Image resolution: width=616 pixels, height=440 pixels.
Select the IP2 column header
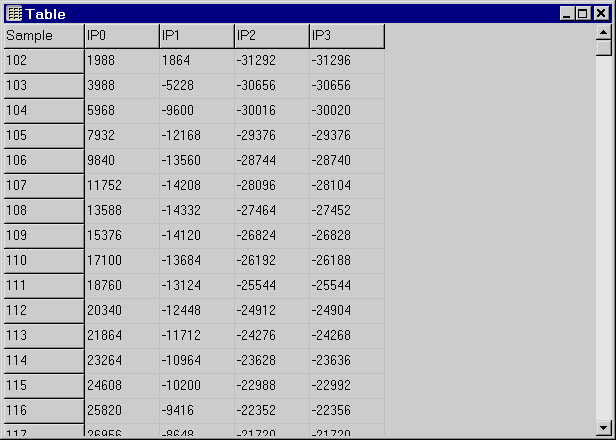pyautogui.click(x=271, y=36)
